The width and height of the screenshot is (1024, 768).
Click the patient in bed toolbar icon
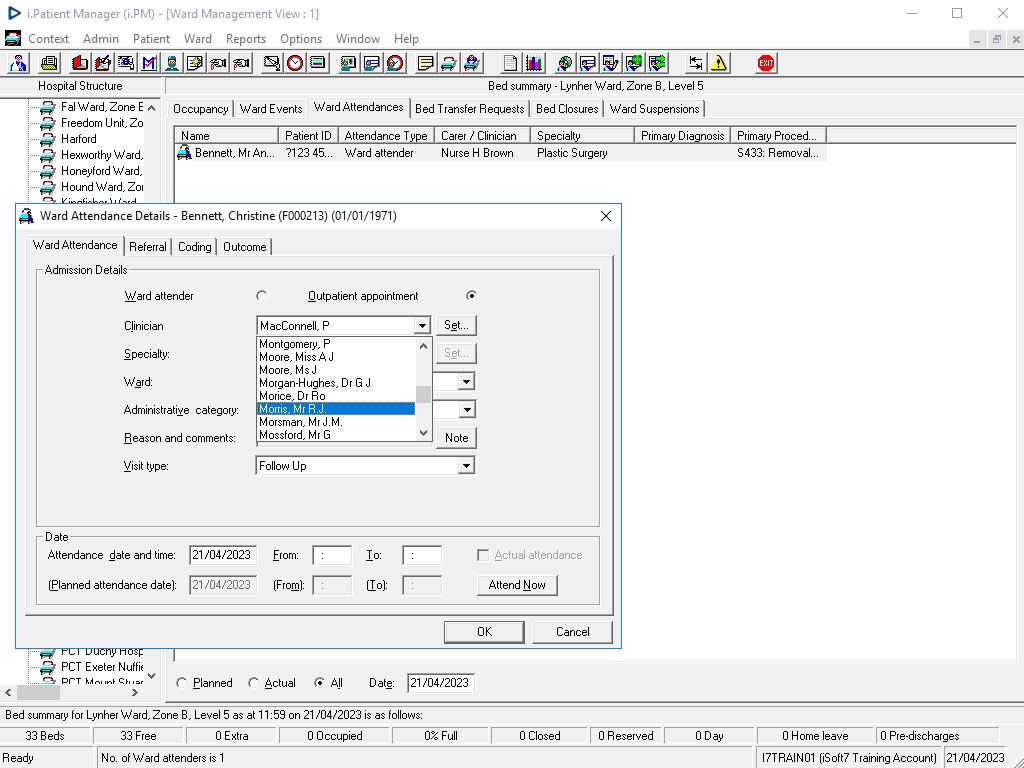(x=472, y=63)
